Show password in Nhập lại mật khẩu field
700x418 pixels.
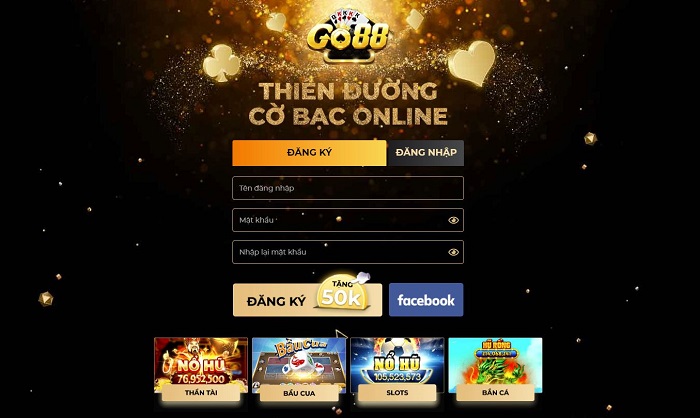coord(453,252)
